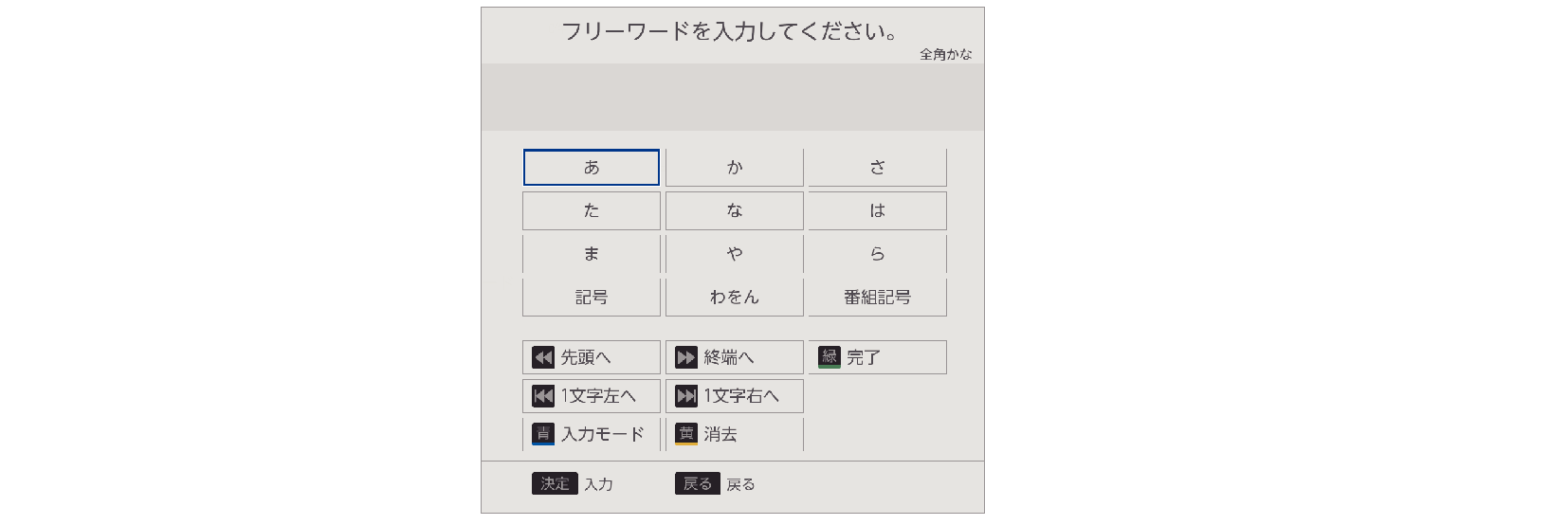Open the 記号 symbols key

(591, 298)
